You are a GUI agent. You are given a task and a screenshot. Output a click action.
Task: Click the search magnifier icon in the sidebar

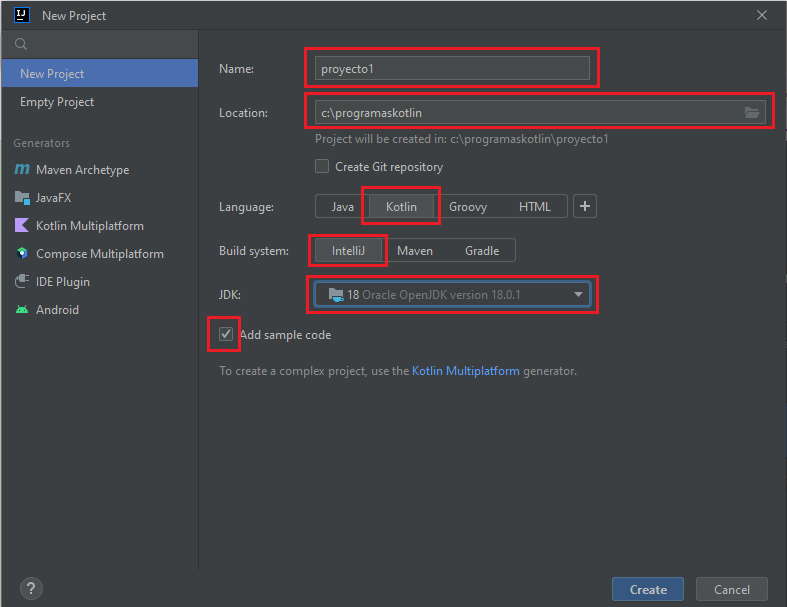[x=21, y=44]
